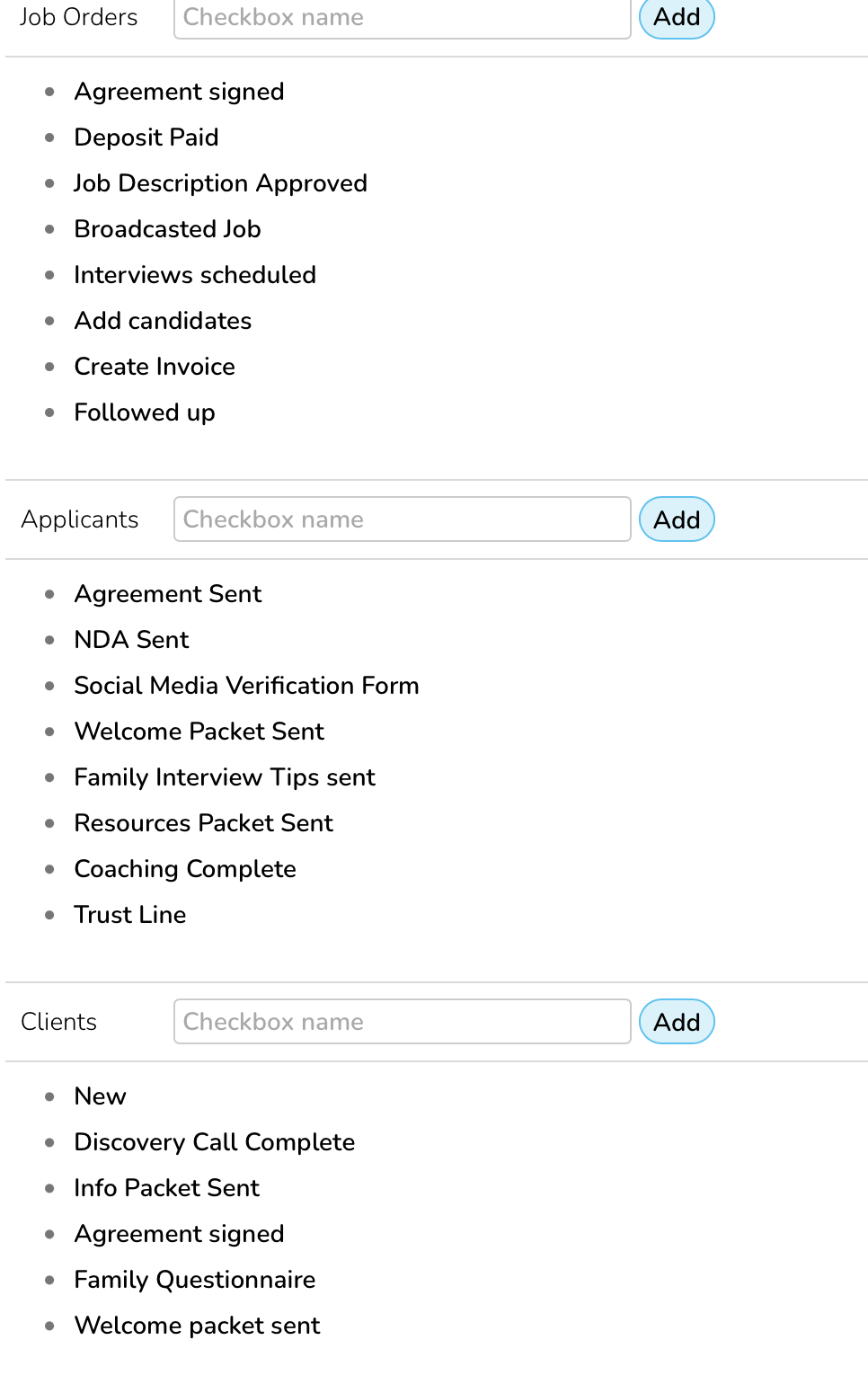Click Add button for Applicants
This screenshot has height=1393, width=868.
pyautogui.click(x=676, y=519)
